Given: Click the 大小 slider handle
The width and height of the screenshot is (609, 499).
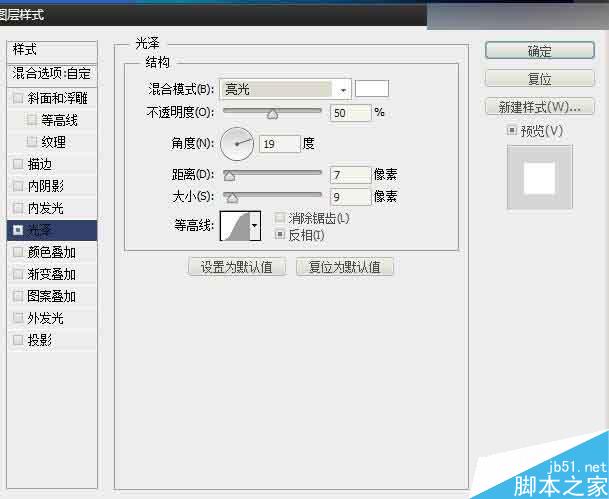Looking at the screenshot, I should coord(232,198).
